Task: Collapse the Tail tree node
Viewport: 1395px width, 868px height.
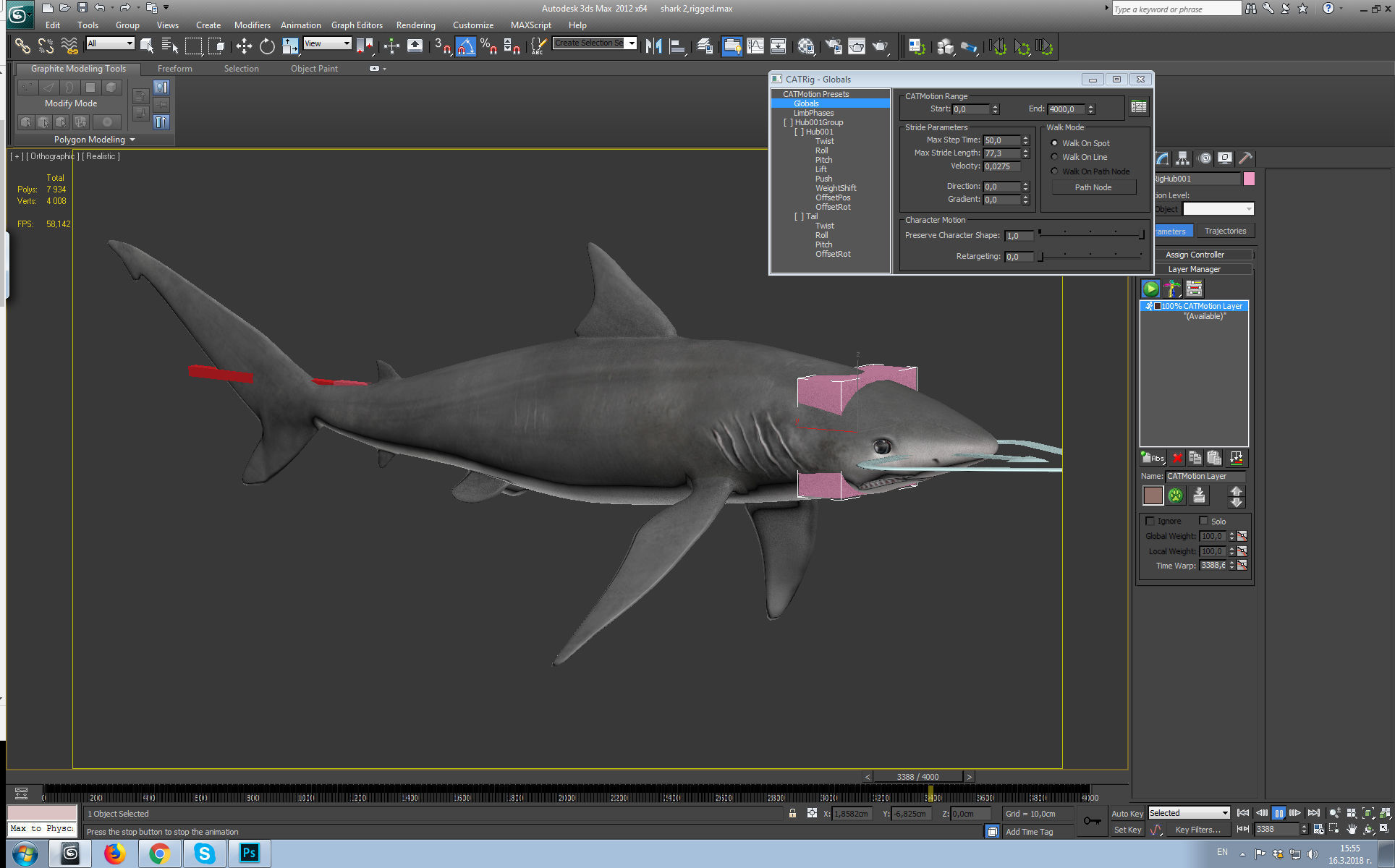Action: tap(800, 216)
